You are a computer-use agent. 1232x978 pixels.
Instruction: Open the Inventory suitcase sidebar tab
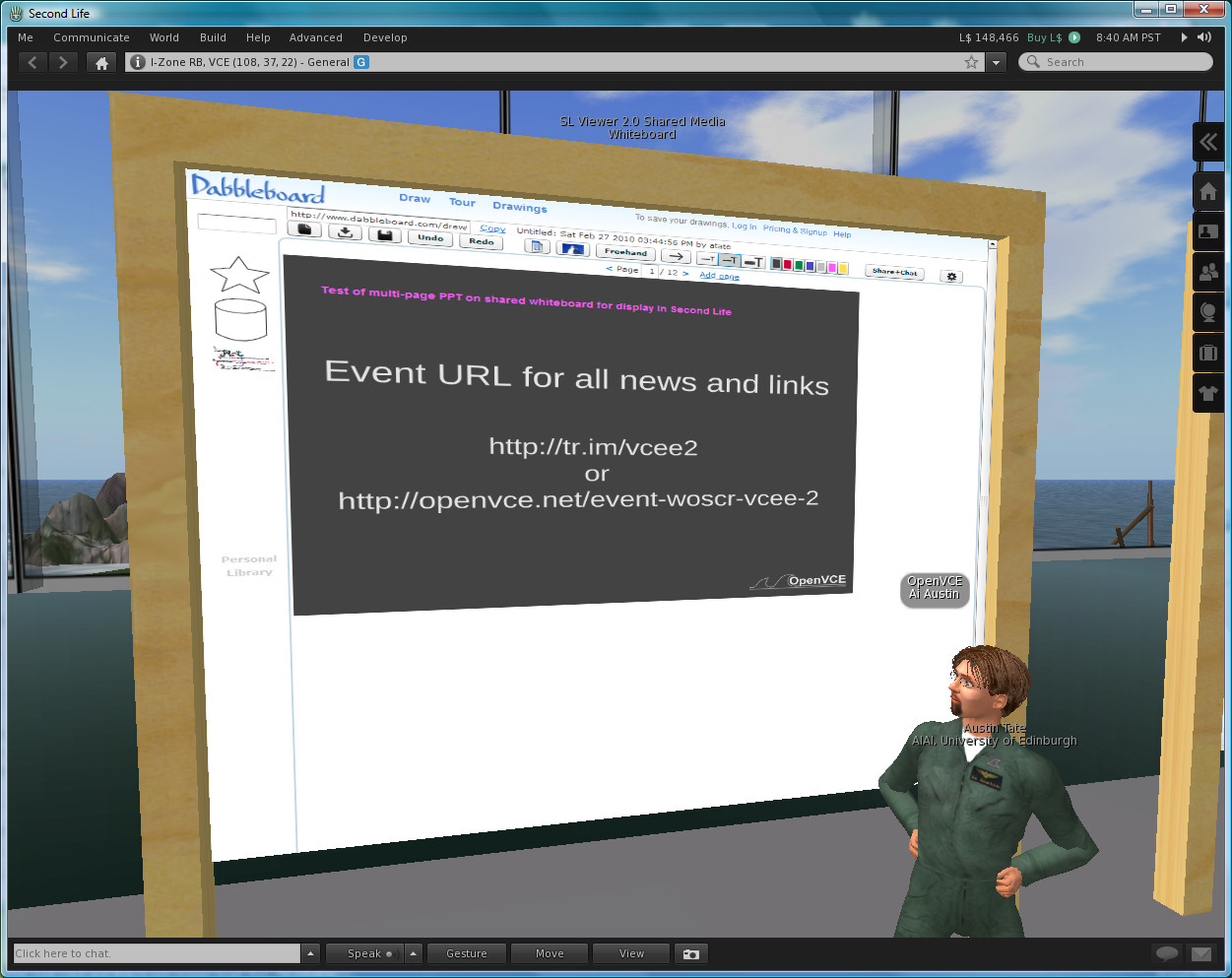point(1208,353)
